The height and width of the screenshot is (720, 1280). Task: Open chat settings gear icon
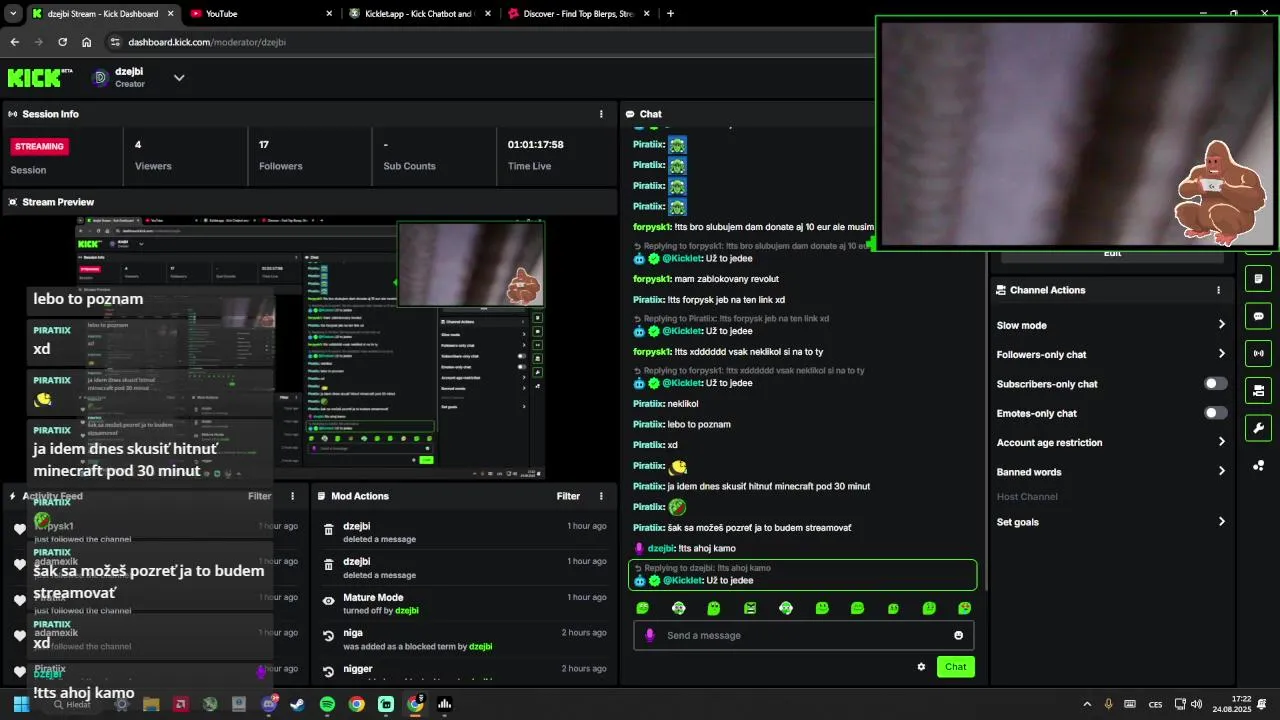921,667
